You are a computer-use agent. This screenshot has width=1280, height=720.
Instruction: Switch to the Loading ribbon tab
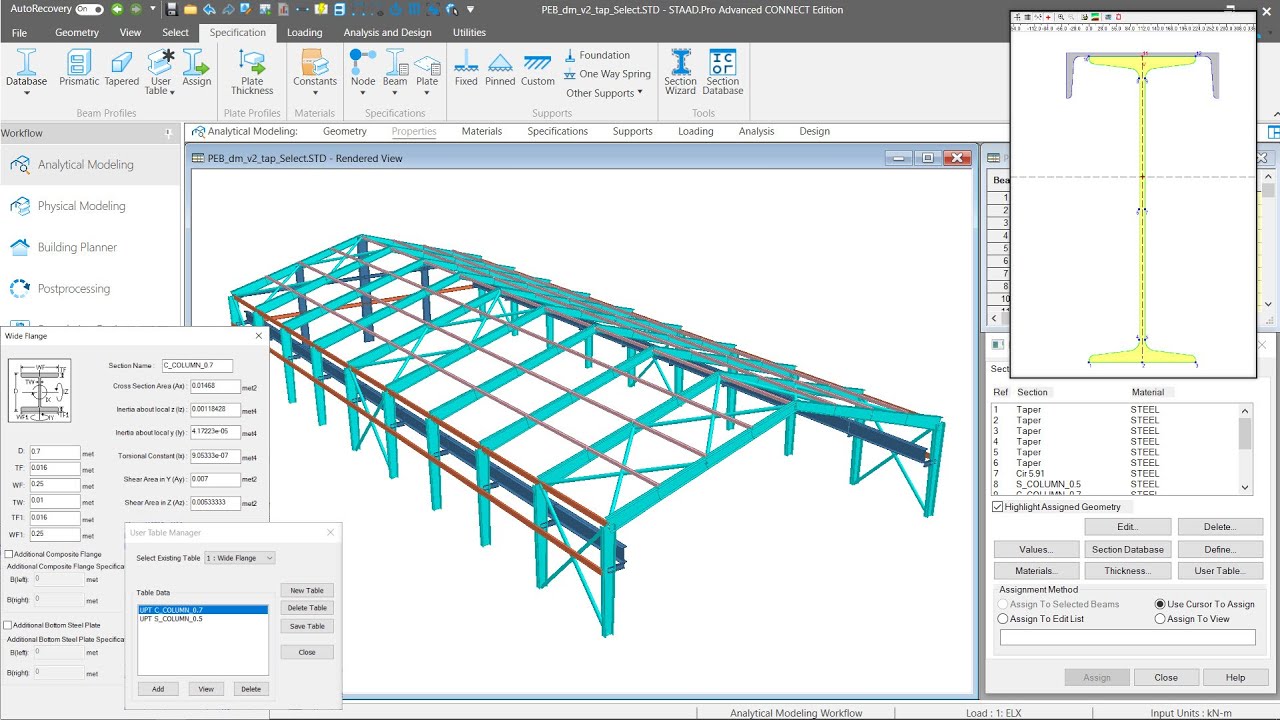304,32
